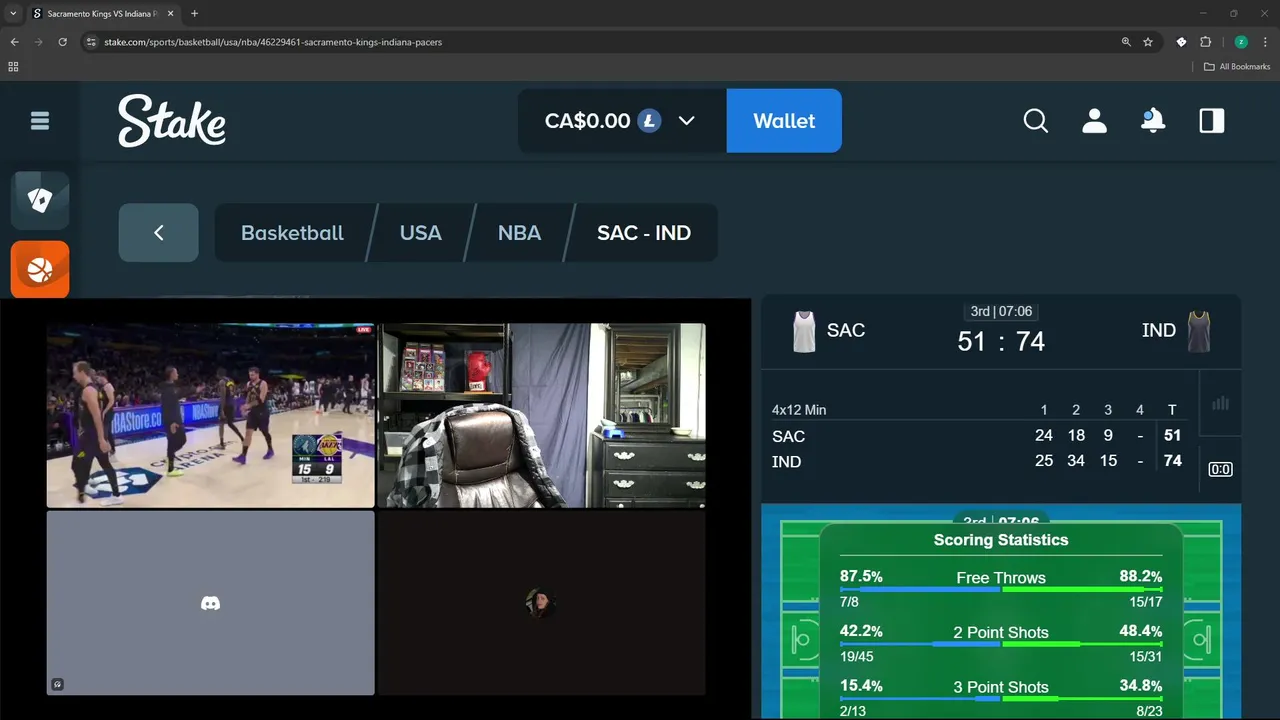Image resolution: width=1280 pixels, height=720 pixels.
Task: Open the Chrome three-dot menu
Action: coord(1265,42)
